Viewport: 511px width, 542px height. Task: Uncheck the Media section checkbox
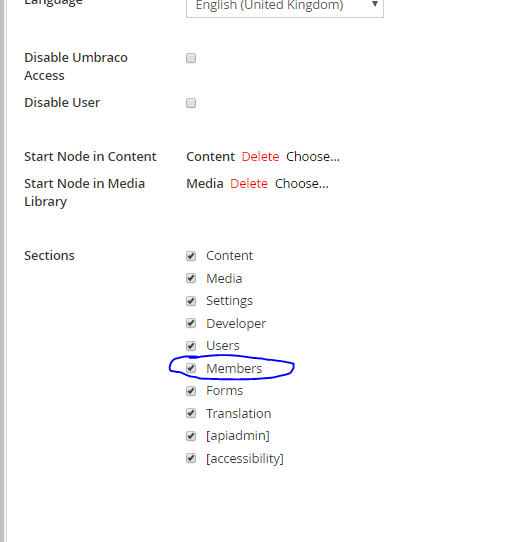tap(191, 278)
